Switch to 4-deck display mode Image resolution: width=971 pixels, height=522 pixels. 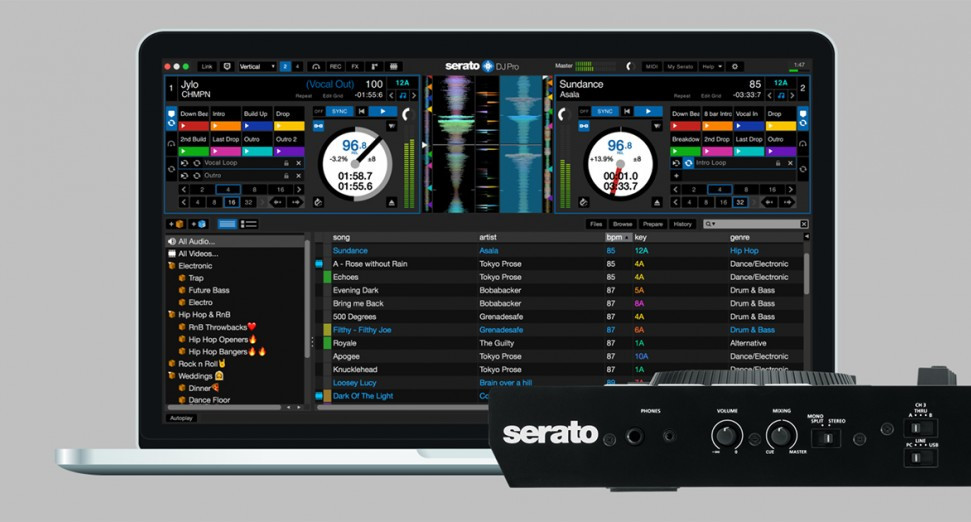pyautogui.click(x=297, y=66)
